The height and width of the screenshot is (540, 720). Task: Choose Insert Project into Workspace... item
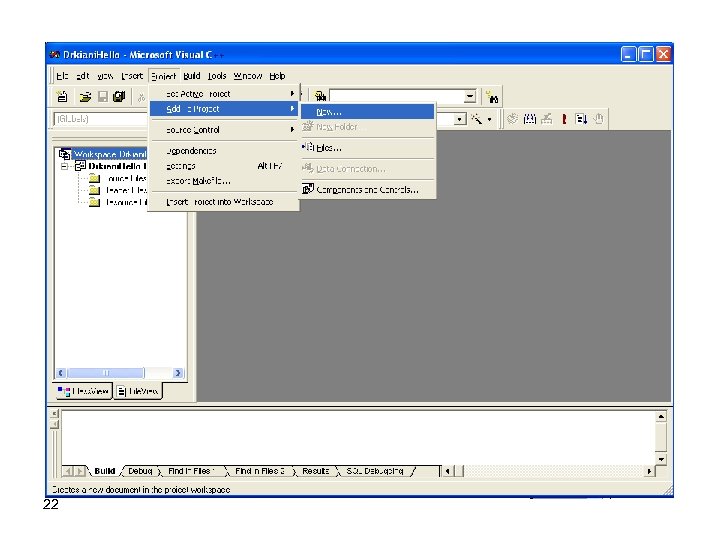pyautogui.click(x=224, y=202)
